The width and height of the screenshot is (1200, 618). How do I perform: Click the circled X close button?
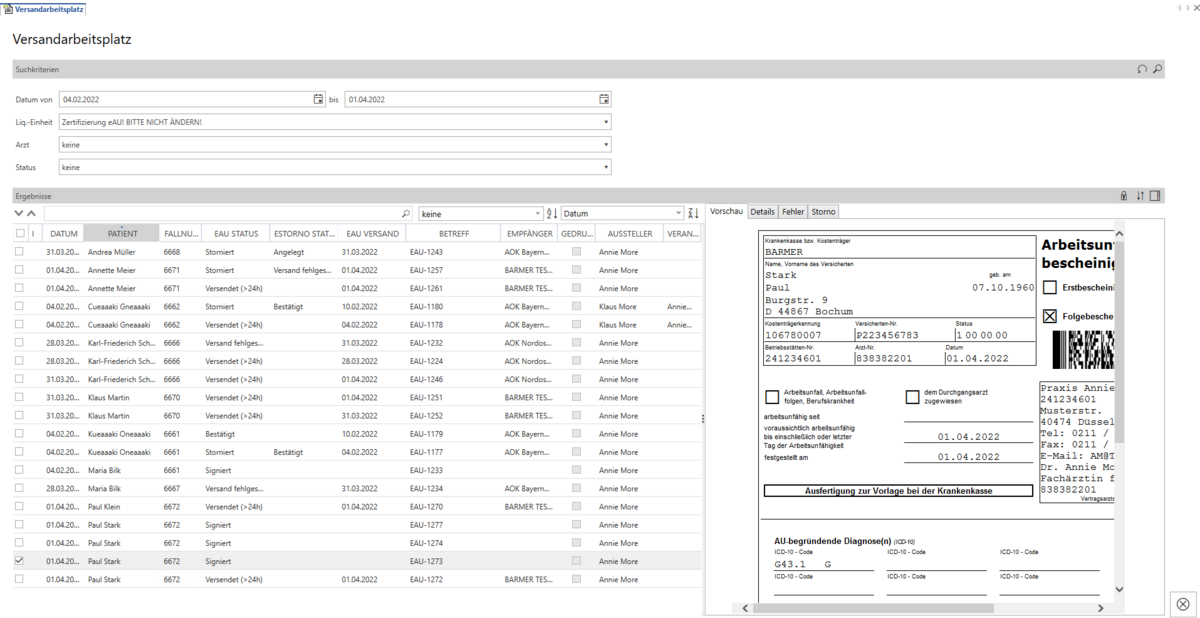click(1183, 603)
